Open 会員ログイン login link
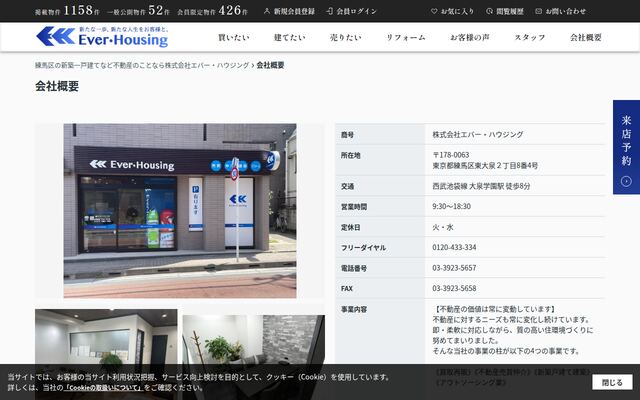Viewport: 640px width, 400px height. coord(351,11)
